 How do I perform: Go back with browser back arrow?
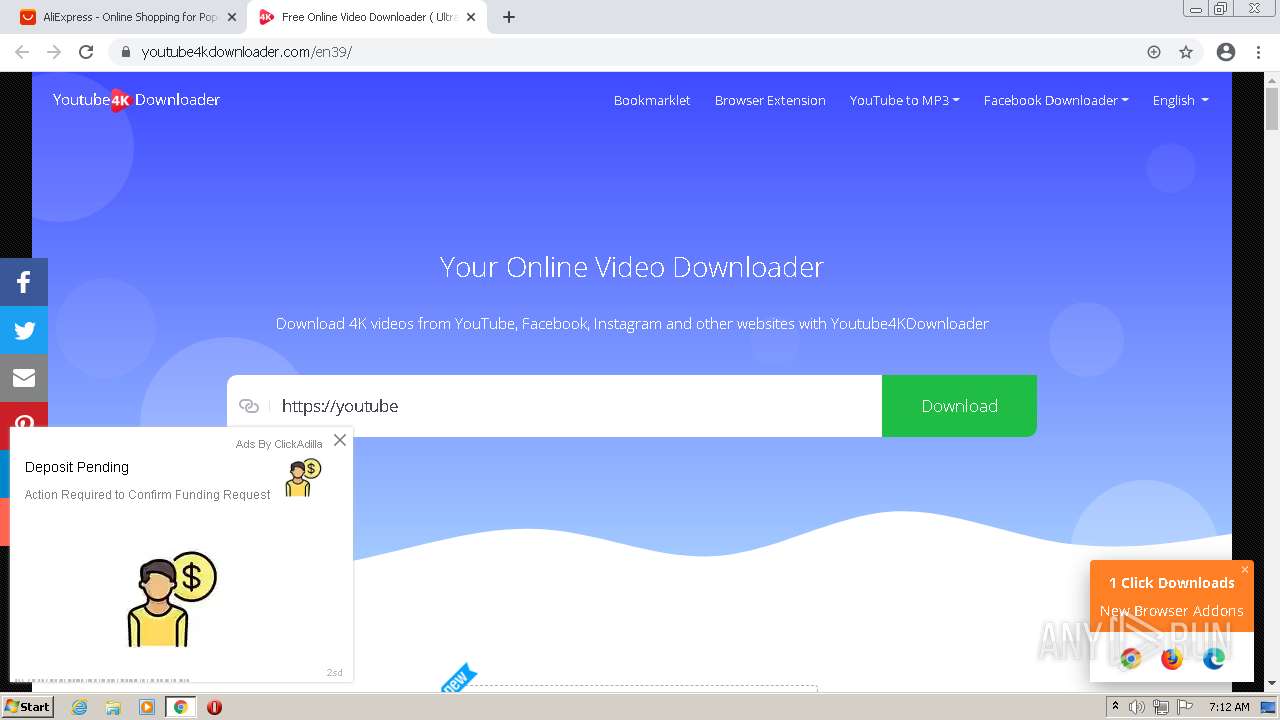click(22, 52)
